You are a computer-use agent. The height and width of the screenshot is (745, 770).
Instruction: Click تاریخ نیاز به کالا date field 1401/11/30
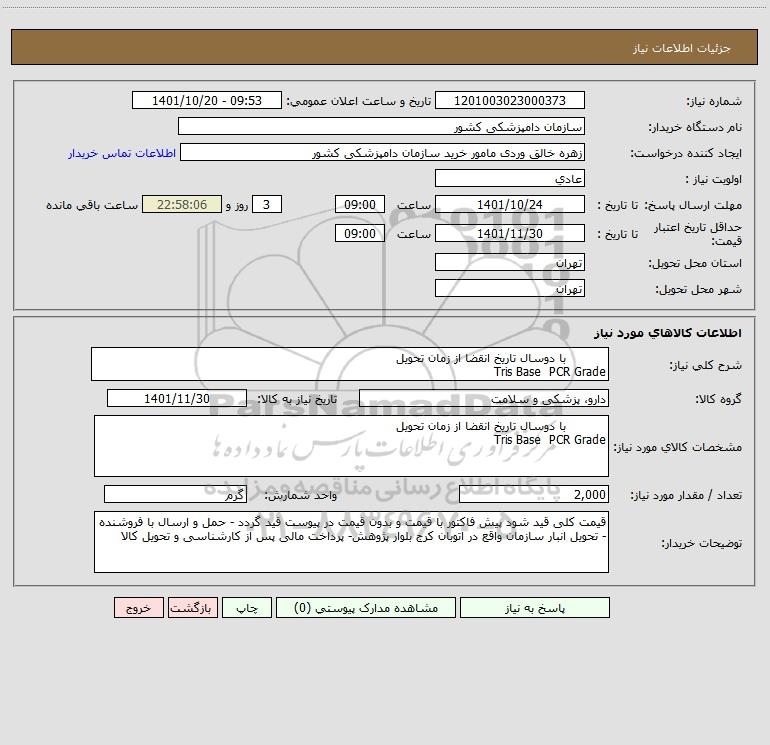pyautogui.click(x=177, y=398)
